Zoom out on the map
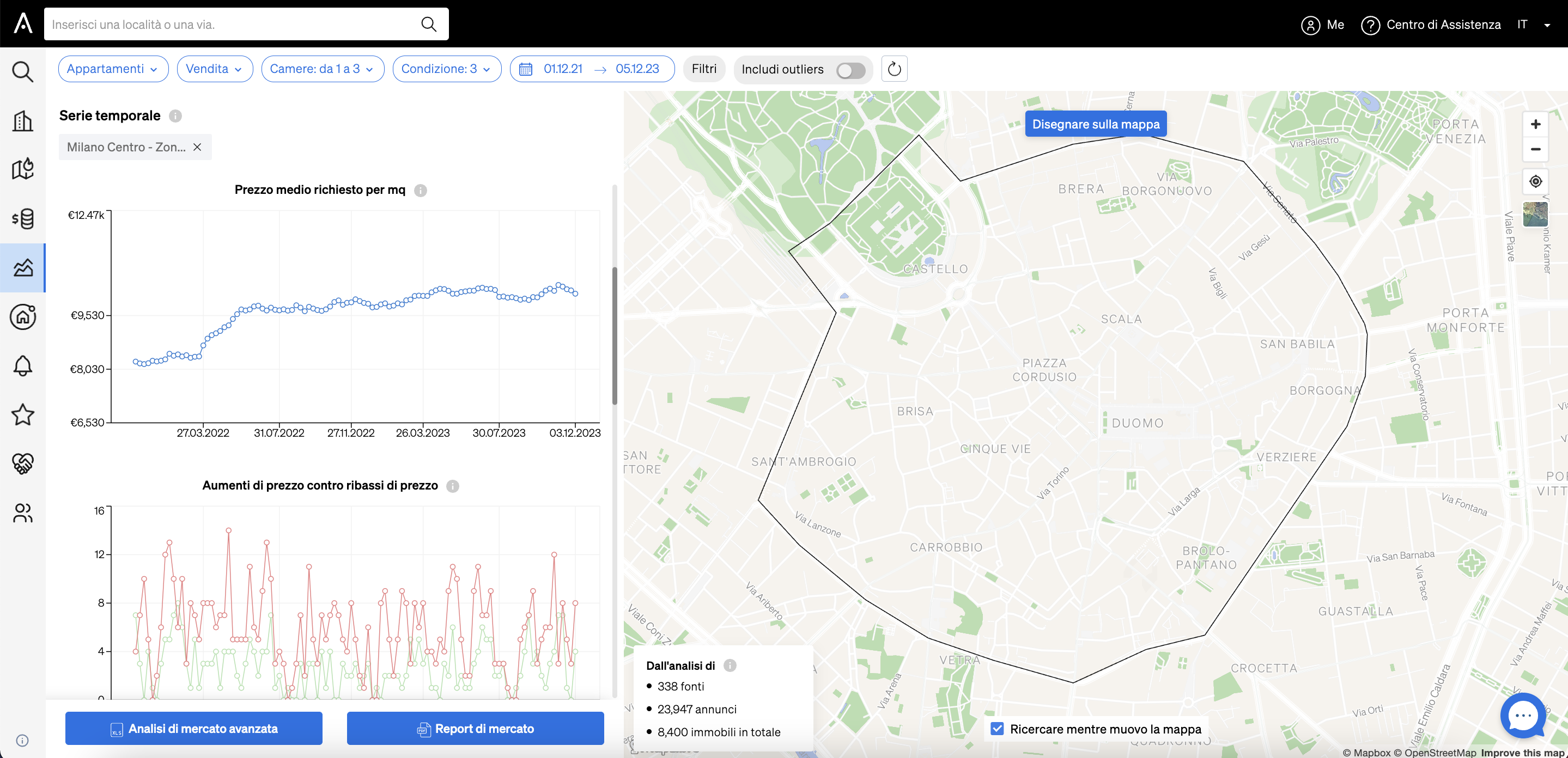The width and height of the screenshot is (1568, 758). [x=1535, y=149]
